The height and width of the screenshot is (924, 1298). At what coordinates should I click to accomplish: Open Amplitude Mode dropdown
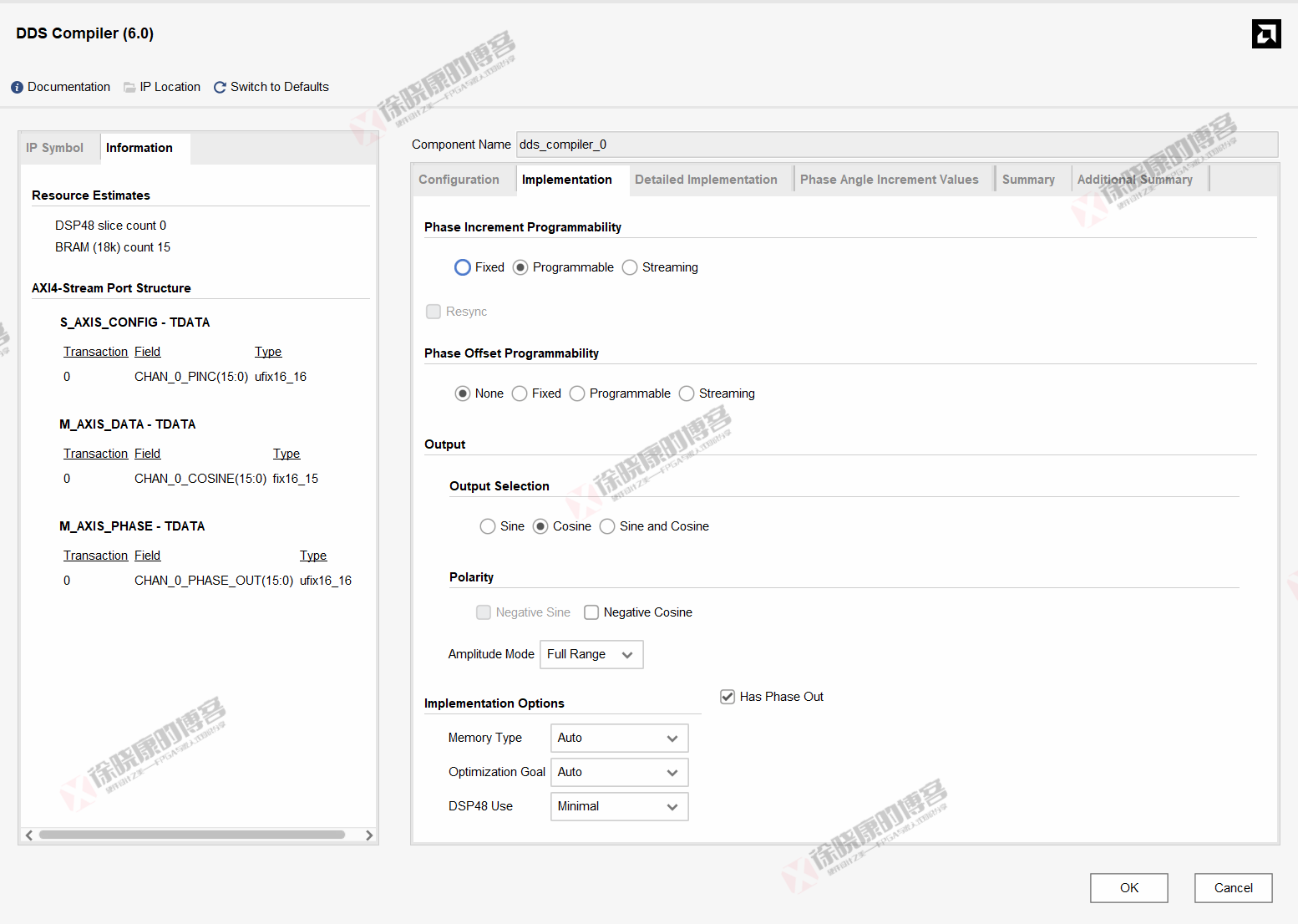click(x=591, y=654)
